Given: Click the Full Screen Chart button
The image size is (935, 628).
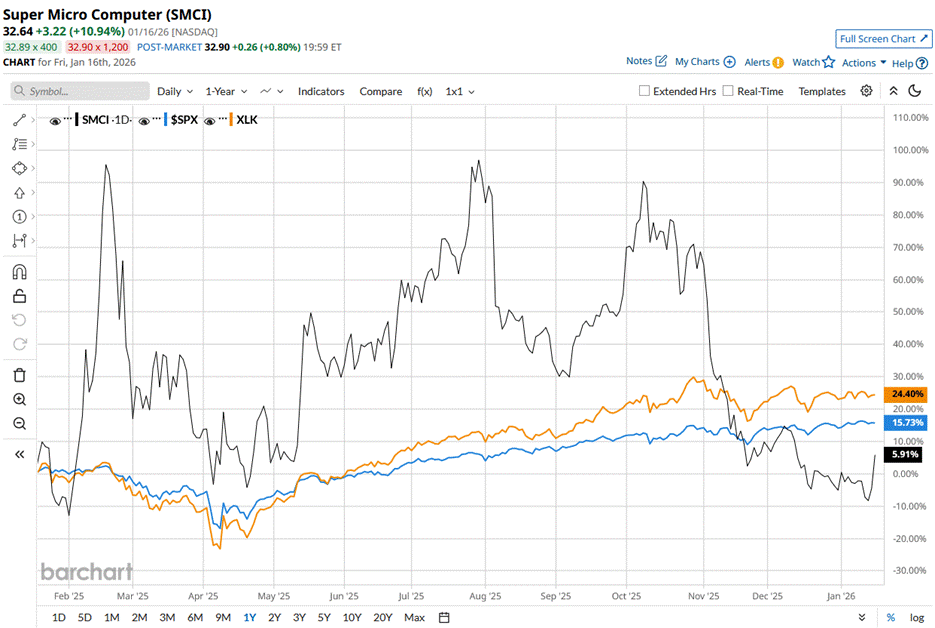Looking at the screenshot, I should (883, 39).
